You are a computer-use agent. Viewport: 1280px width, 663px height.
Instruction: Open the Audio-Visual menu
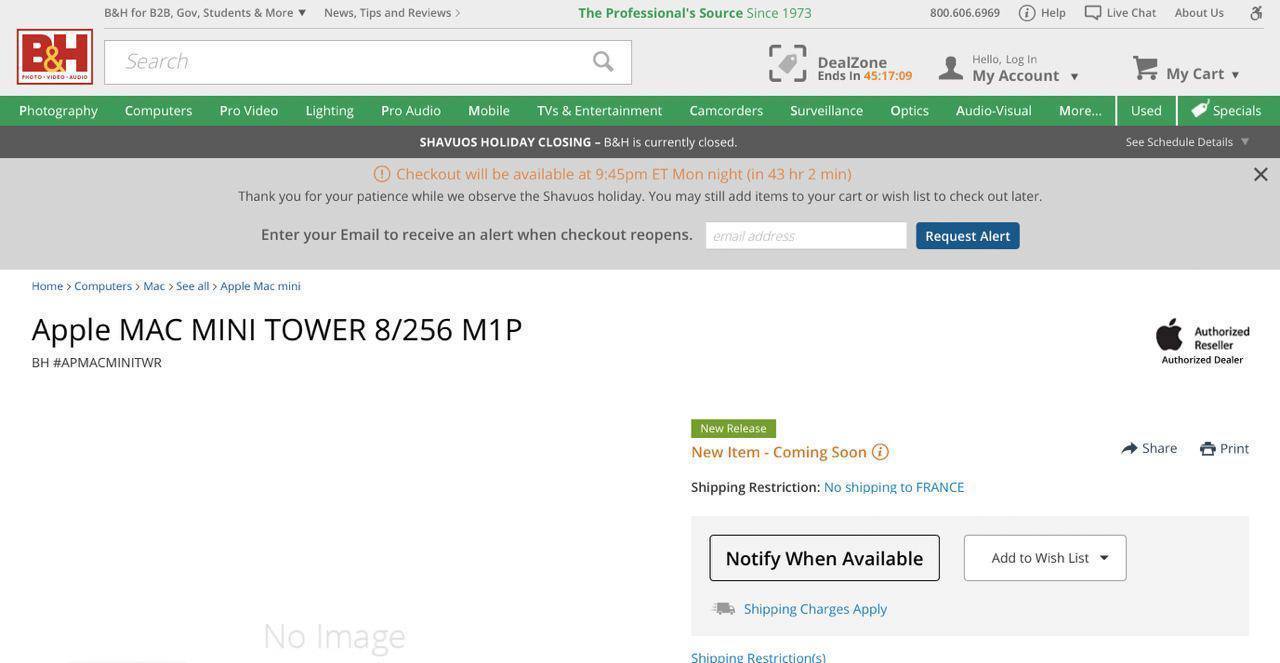click(994, 110)
